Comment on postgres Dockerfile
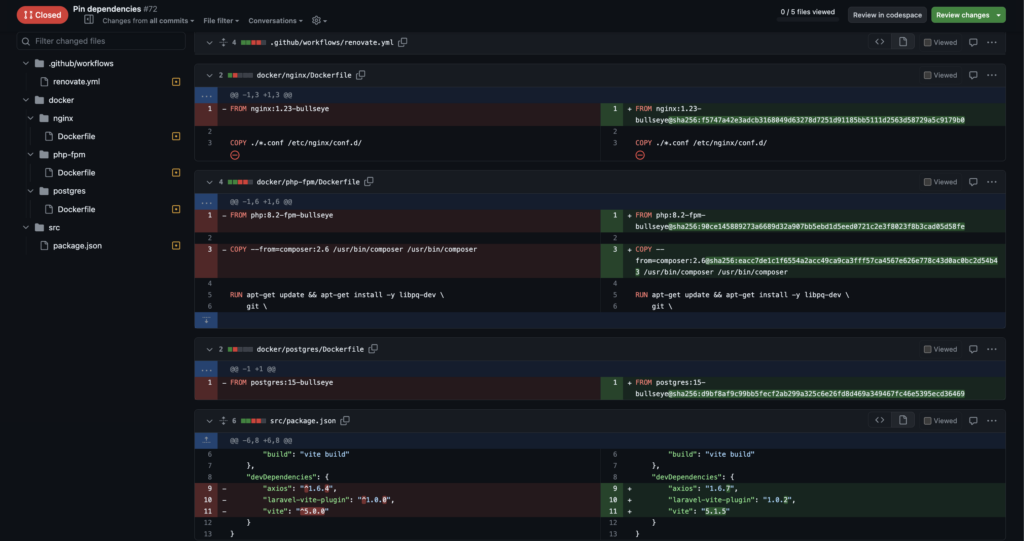1024x541 pixels. click(973, 350)
